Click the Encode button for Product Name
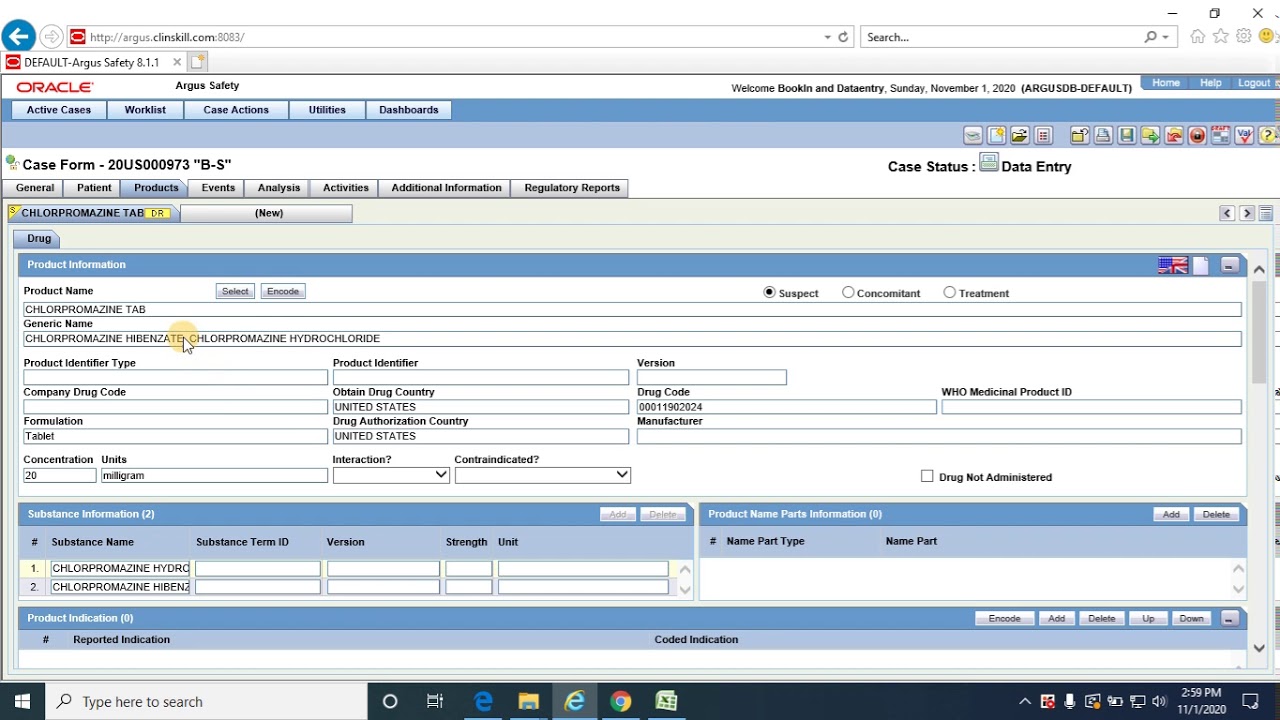 tap(283, 291)
